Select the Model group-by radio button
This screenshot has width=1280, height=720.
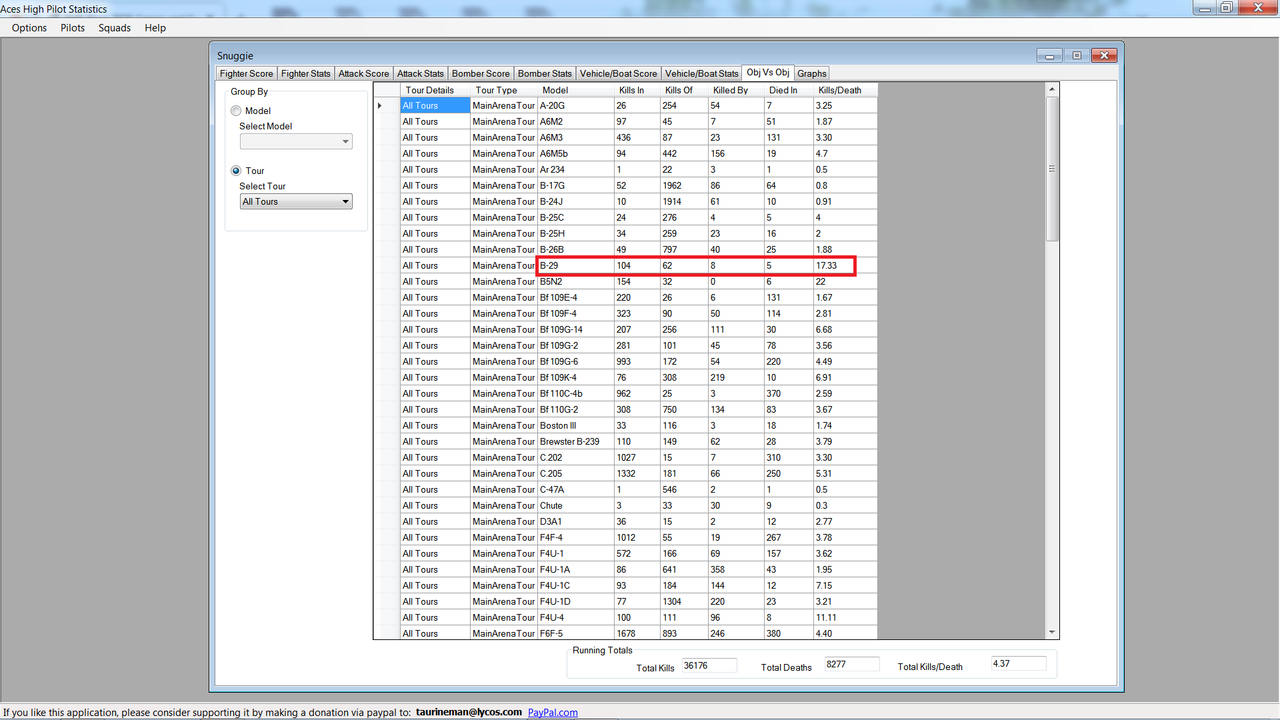point(236,111)
